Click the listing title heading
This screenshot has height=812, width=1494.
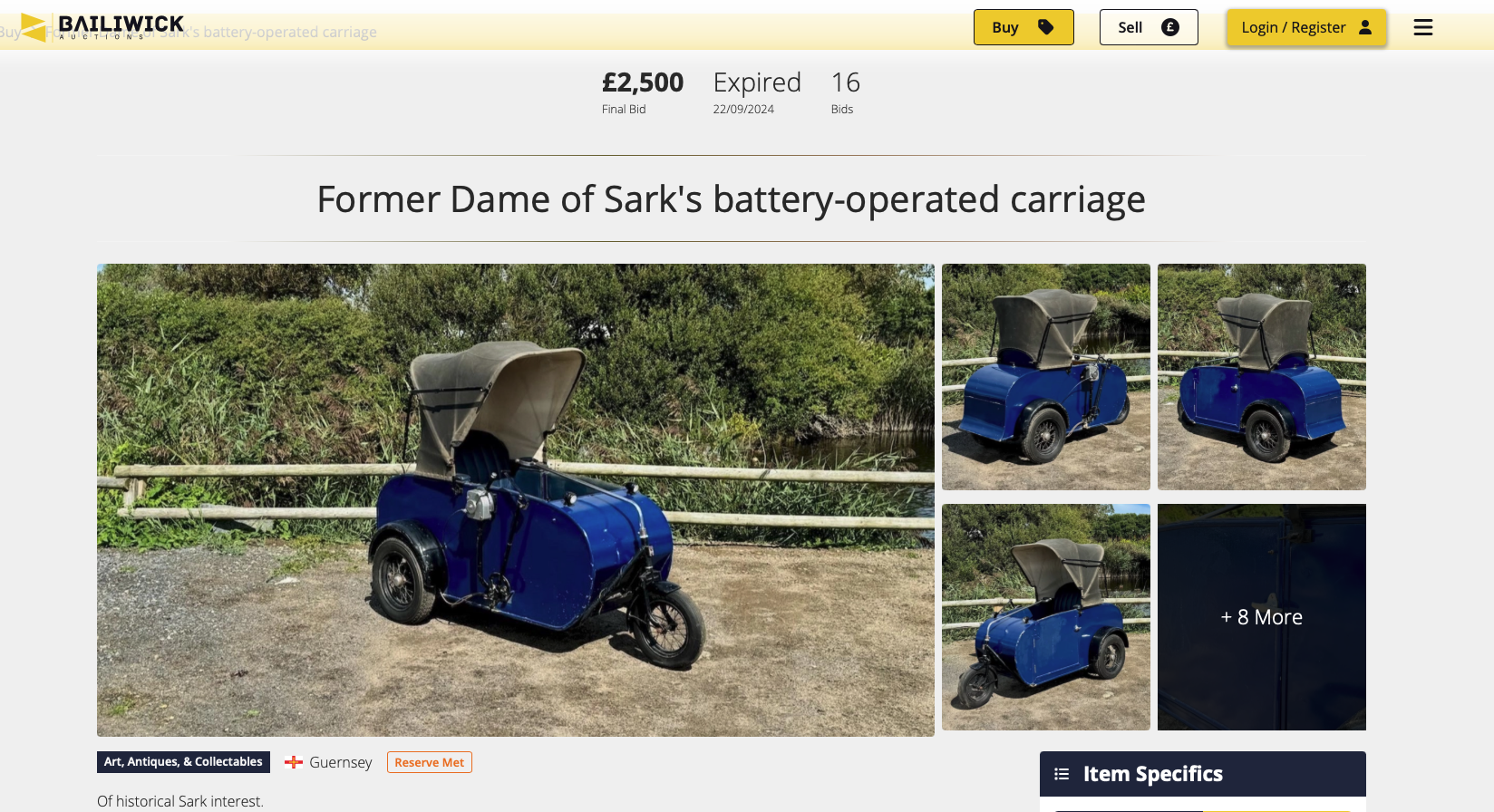click(x=731, y=199)
